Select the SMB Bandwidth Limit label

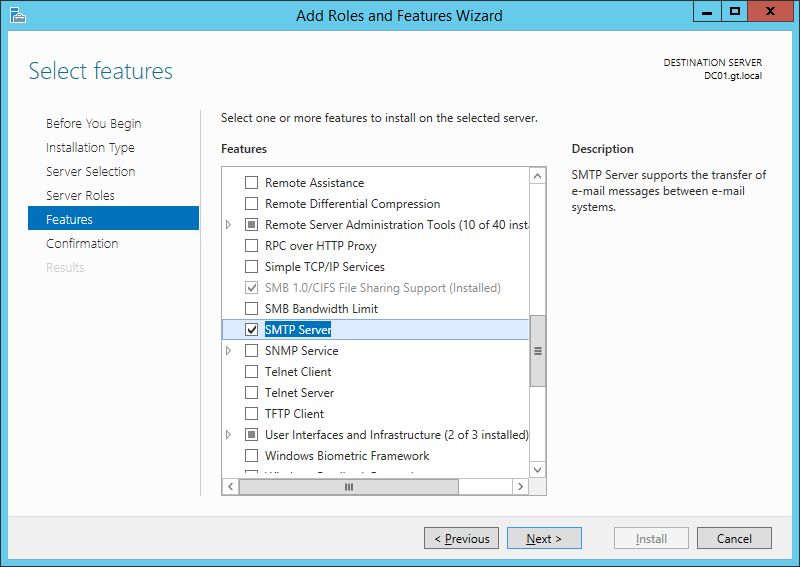[x=321, y=309]
